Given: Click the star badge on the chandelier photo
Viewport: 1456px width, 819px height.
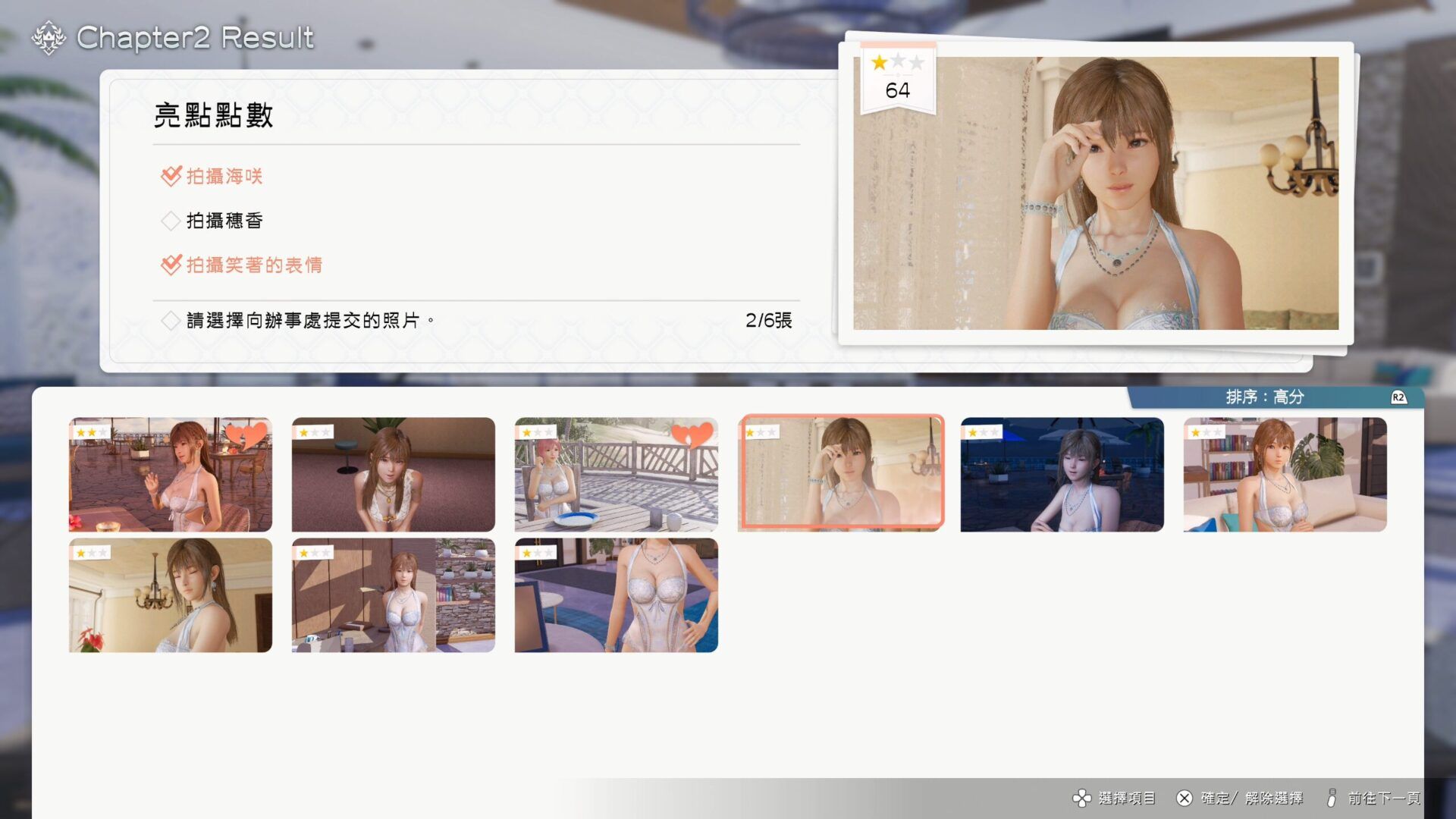Looking at the screenshot, I should tap(92, 554).
